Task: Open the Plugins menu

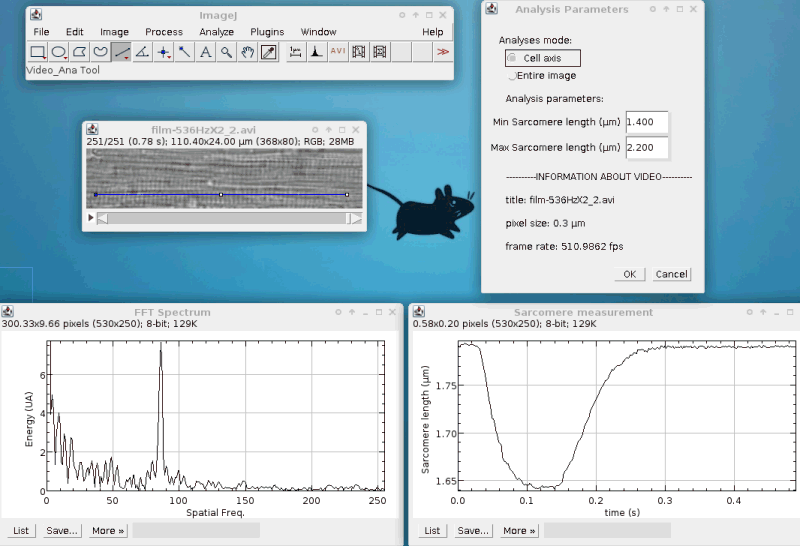Action: [x=267, y=32]
